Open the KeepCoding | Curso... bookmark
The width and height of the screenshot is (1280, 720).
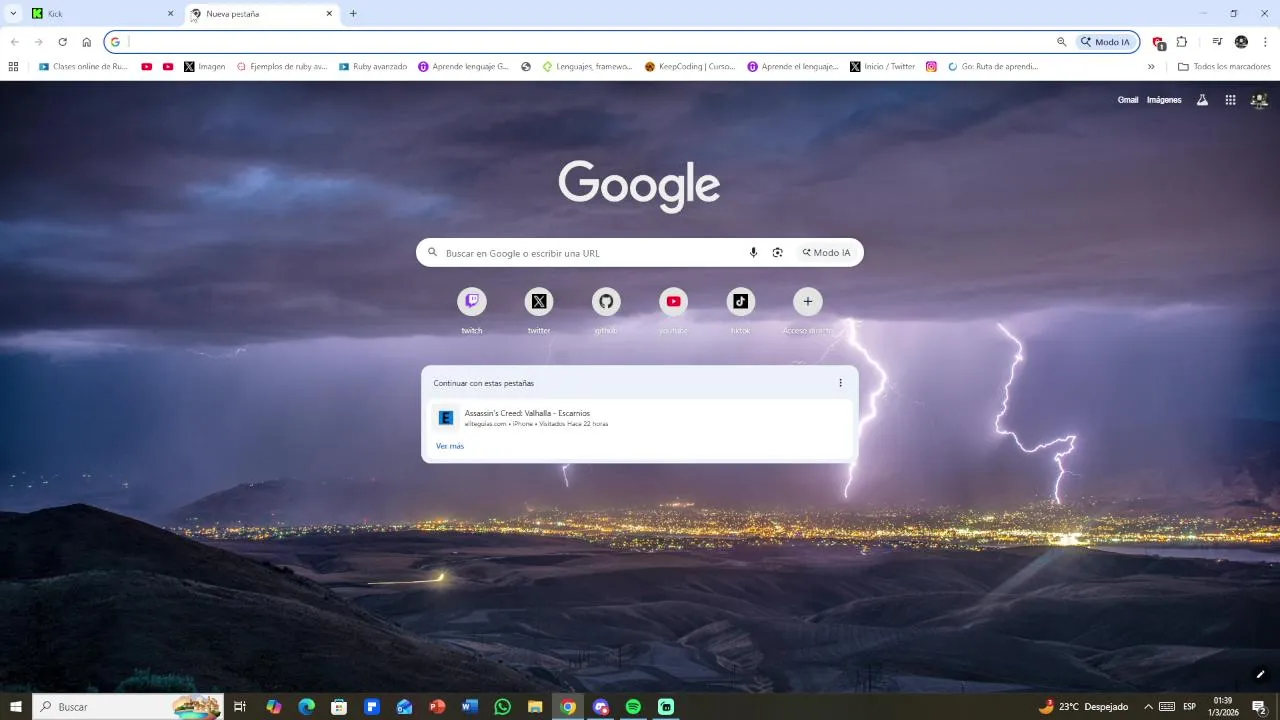pos(690,67)
